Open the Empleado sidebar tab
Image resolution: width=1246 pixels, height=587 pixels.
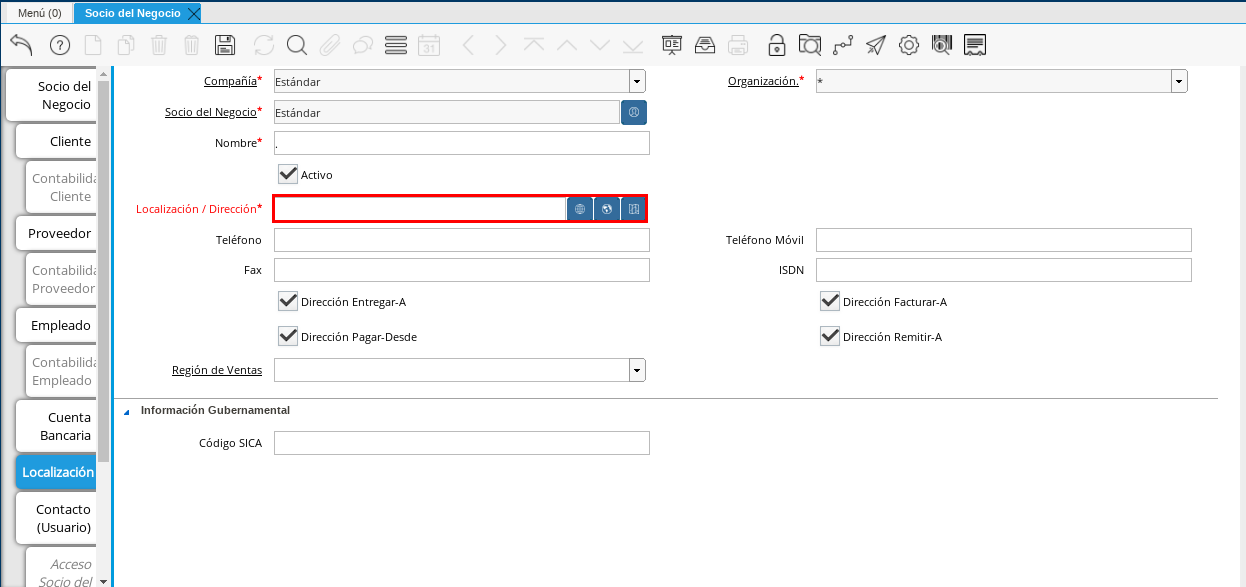click(x=57, y=325)
